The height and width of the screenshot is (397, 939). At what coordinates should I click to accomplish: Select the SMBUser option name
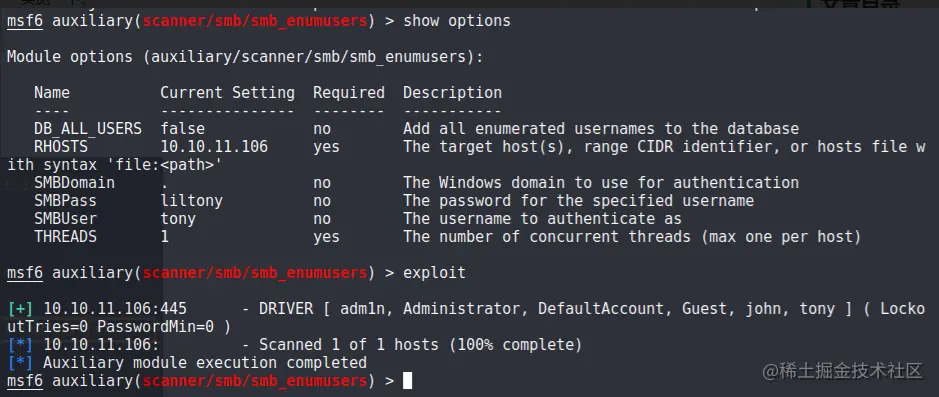(65, 219)
